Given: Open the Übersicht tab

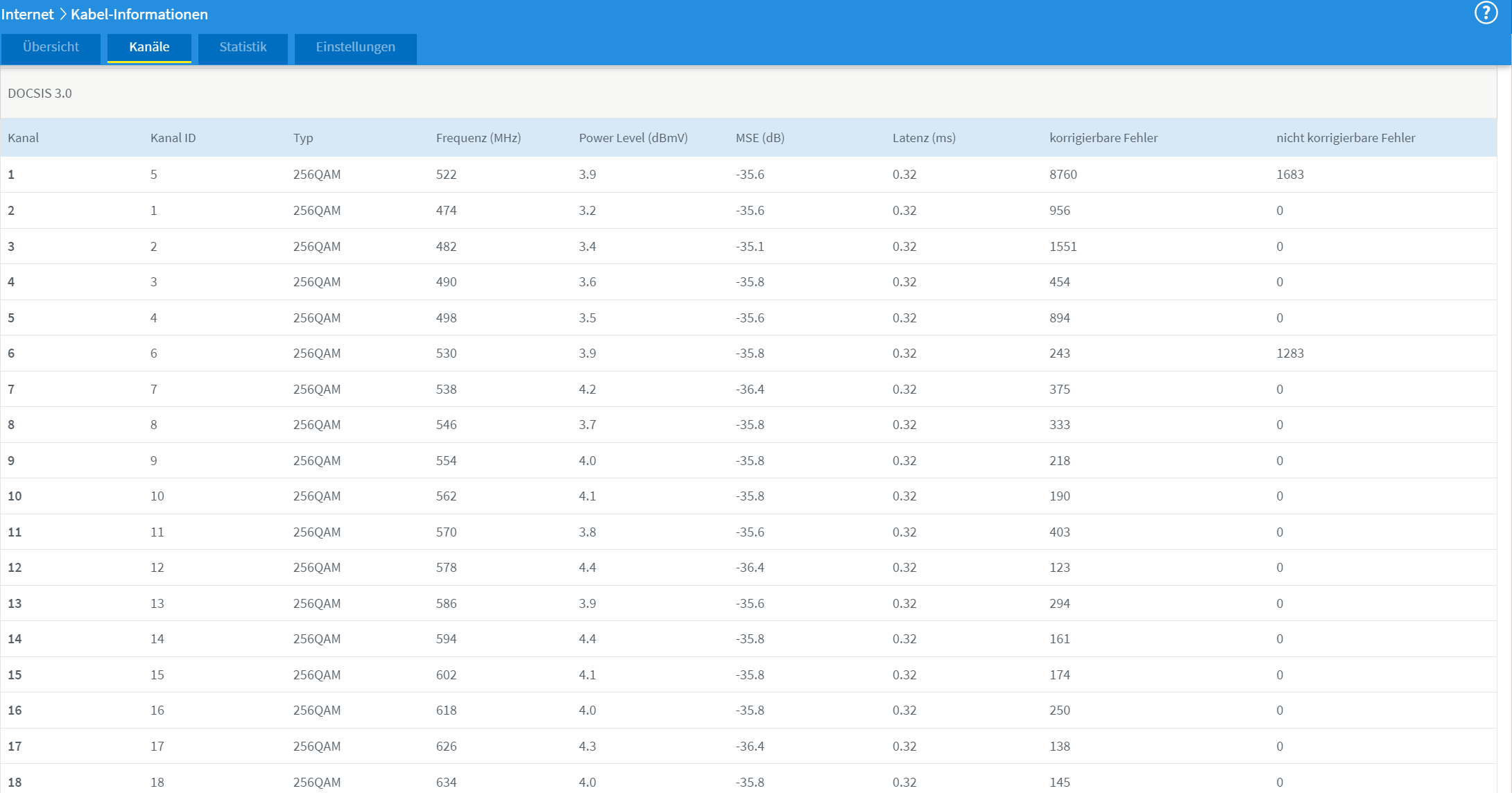Looking at the screenshot, I should tap(51, 47).
